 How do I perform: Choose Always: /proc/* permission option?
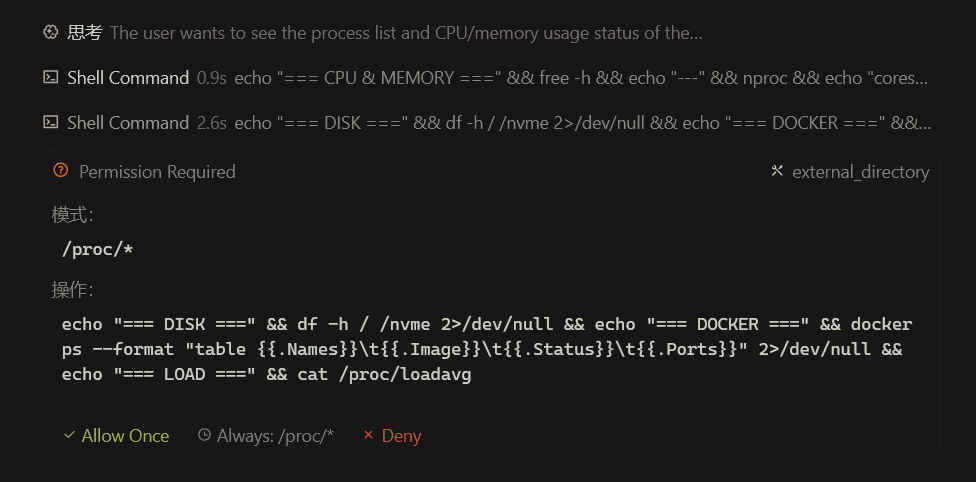click(266, 435)
